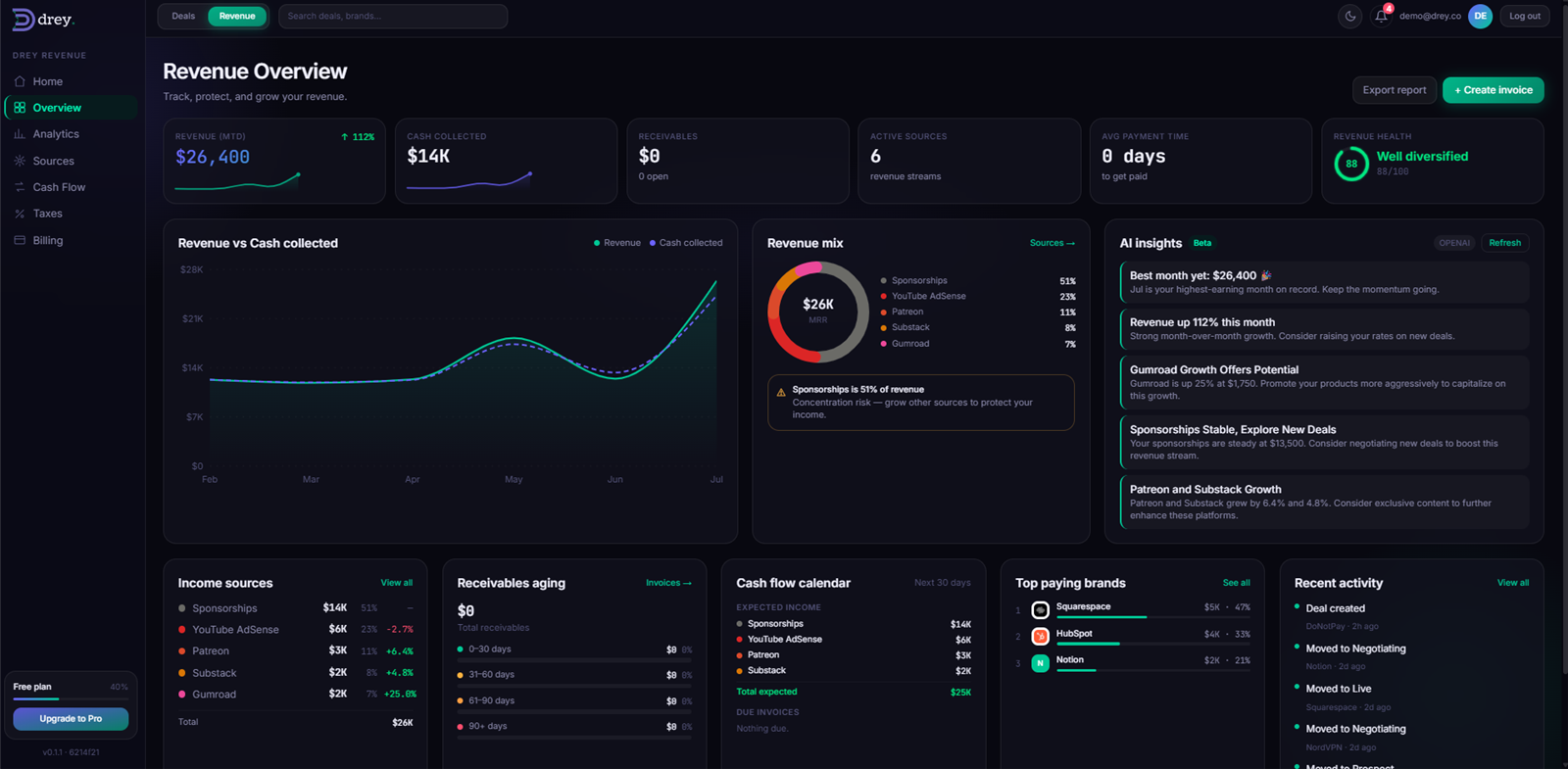1568x769 pixels.
Task: Click the Create invoice button
Action: click(1493, 90)
